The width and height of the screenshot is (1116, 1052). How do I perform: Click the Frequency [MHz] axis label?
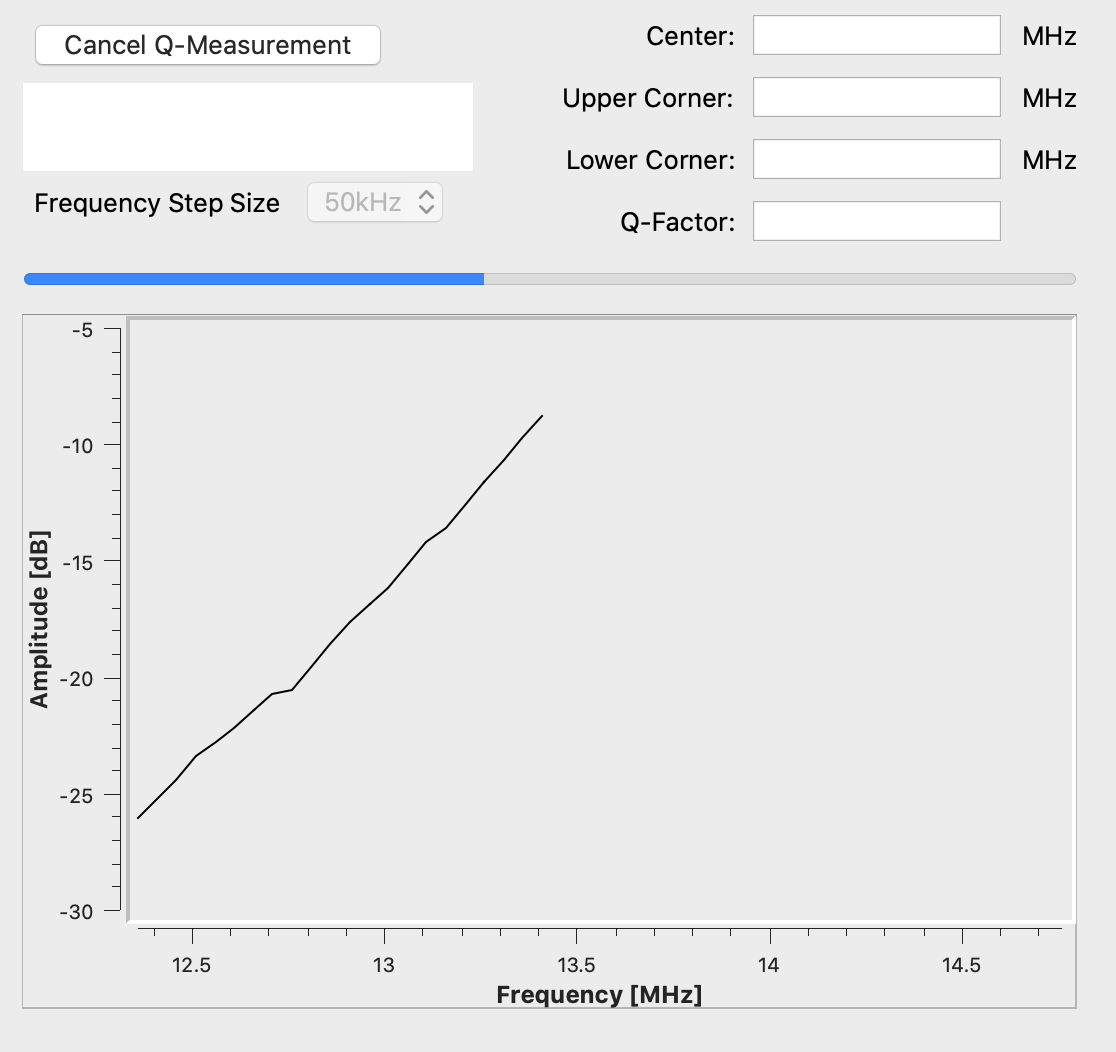pyautogui.click(x=599, y=995)
